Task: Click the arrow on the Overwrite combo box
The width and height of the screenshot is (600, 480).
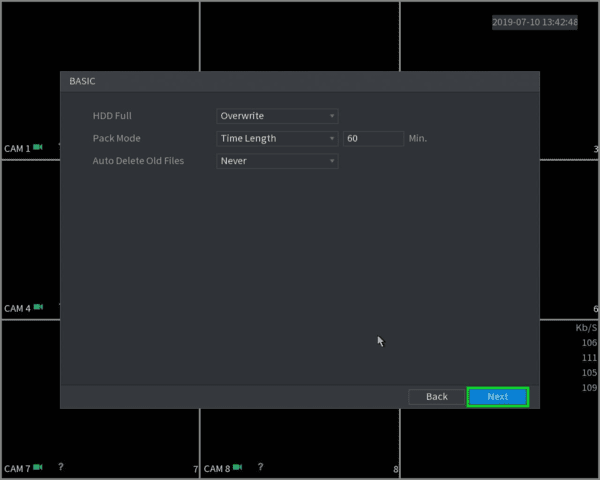Action: [332, 116]
